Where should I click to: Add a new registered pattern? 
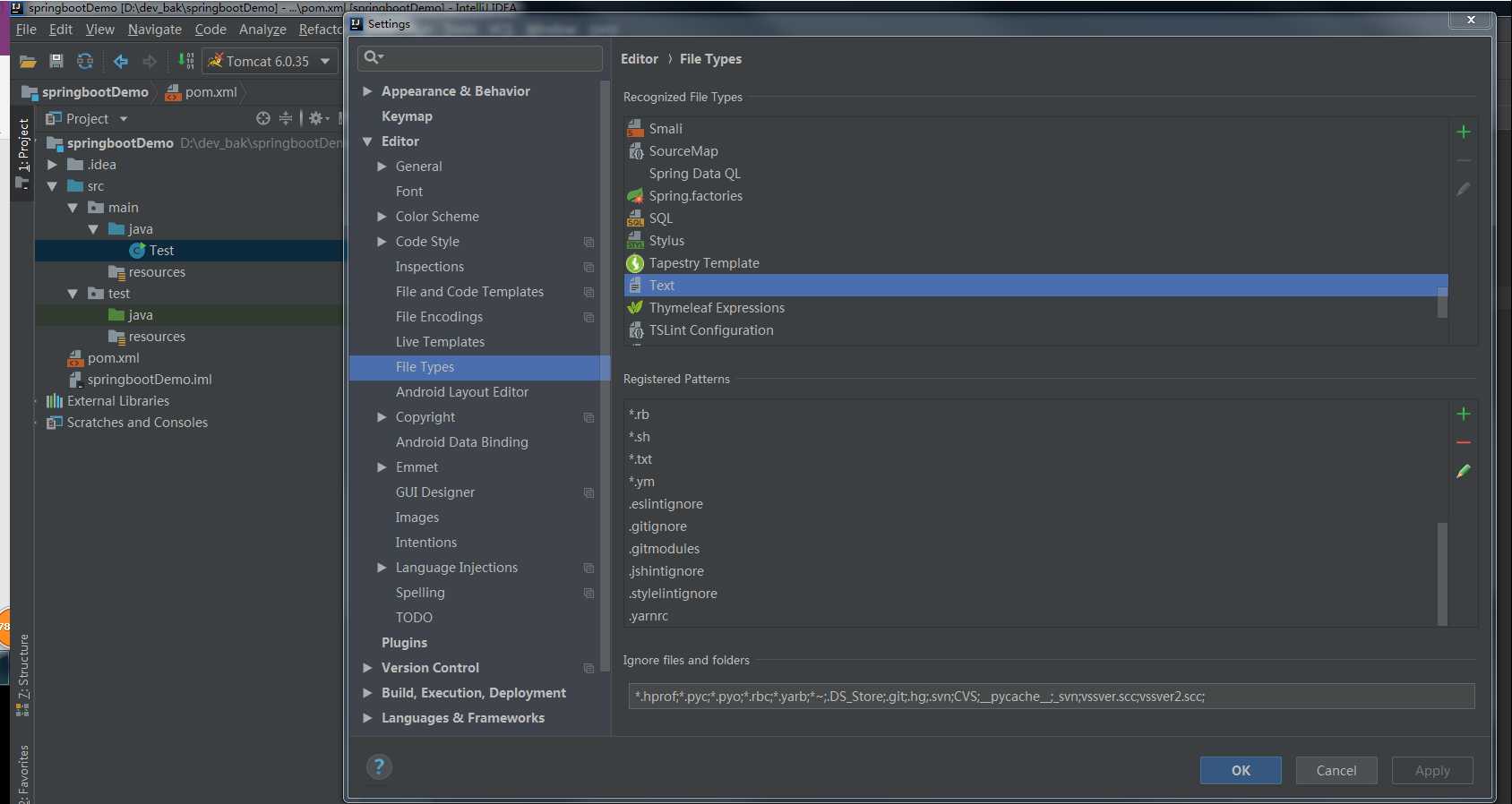pyautogui.click(x=1464, y=414)
